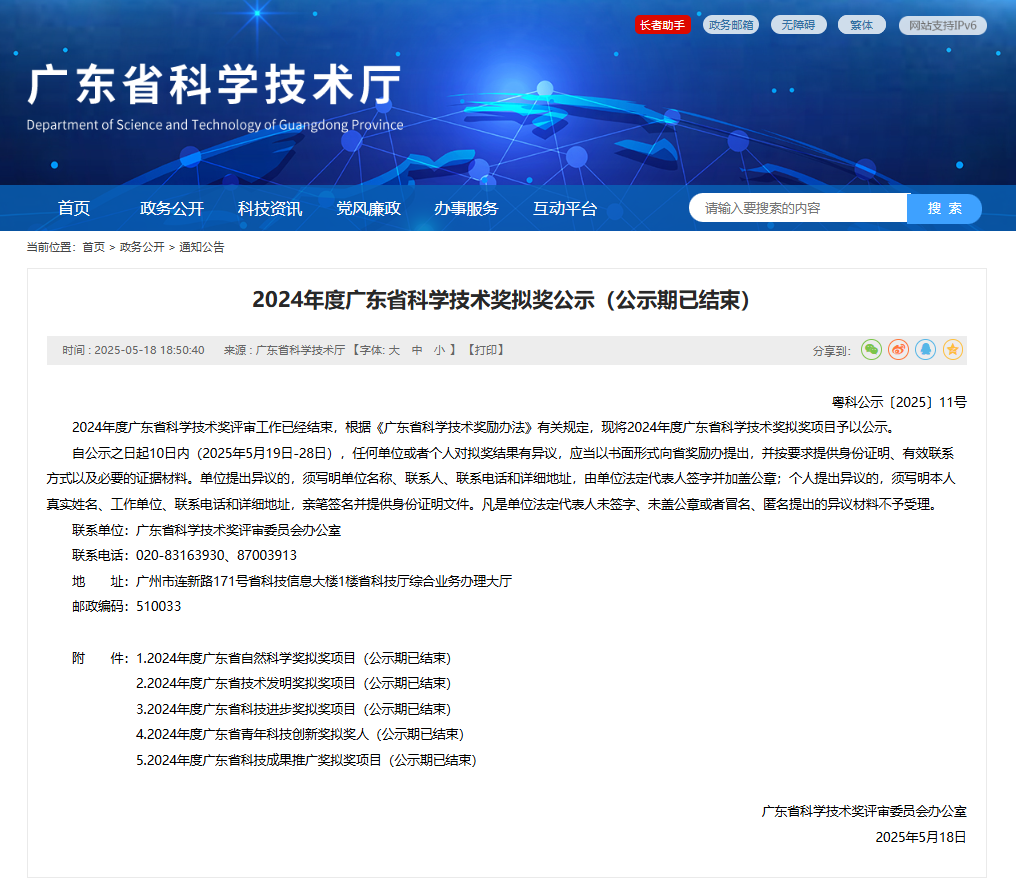Open attachment 1 自然科学奖拟奖项目
Viewport: 1016px width, 892px height.
click(293, 658)
